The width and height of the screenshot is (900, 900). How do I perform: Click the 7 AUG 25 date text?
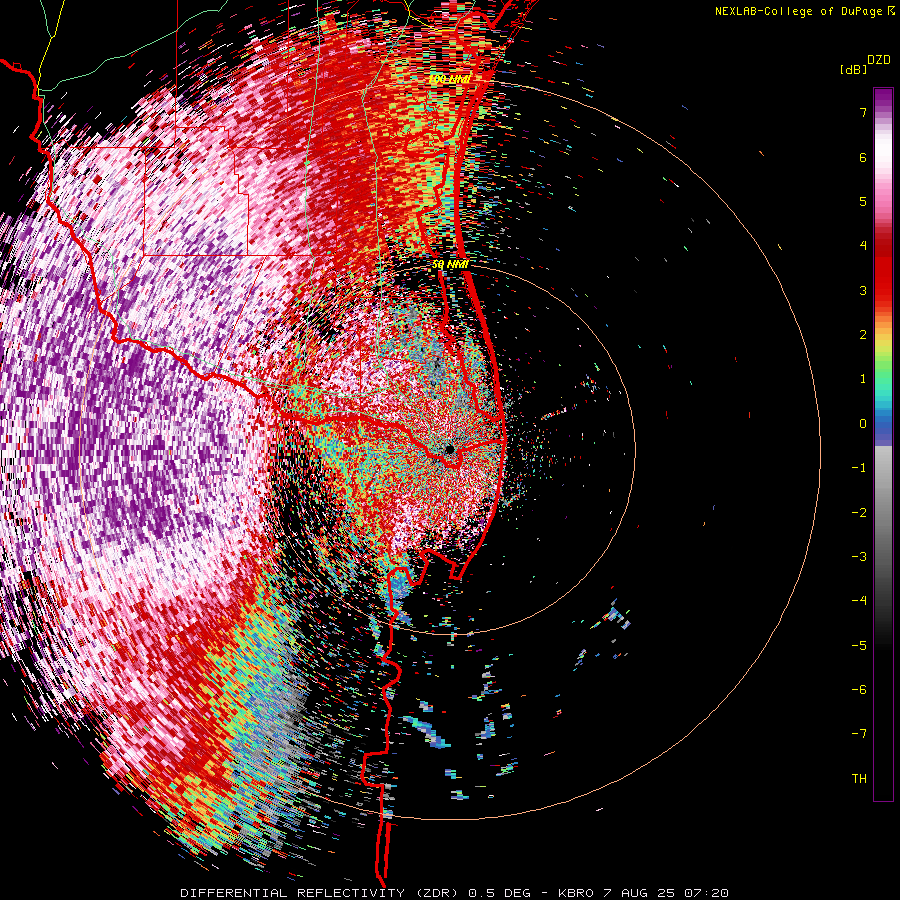[639, 893]
